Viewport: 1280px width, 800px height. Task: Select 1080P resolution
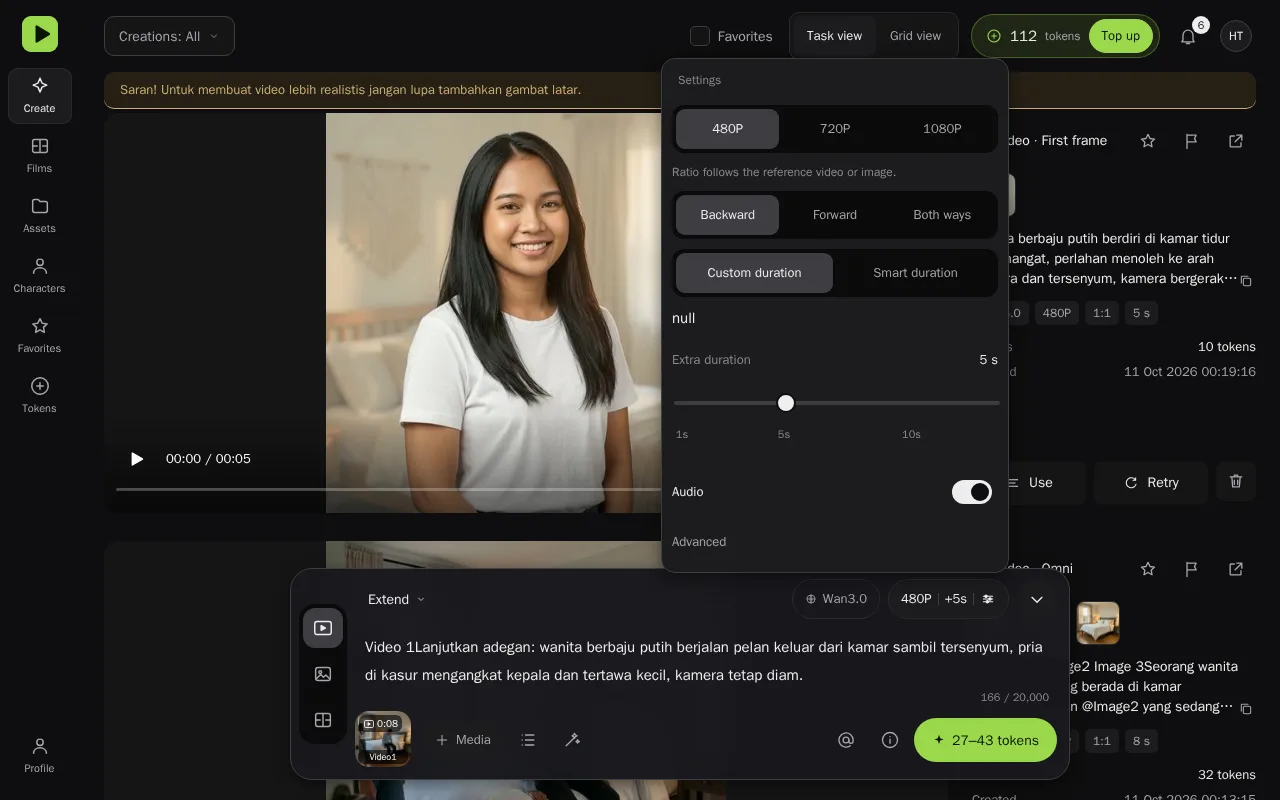(x=942, y=129)
